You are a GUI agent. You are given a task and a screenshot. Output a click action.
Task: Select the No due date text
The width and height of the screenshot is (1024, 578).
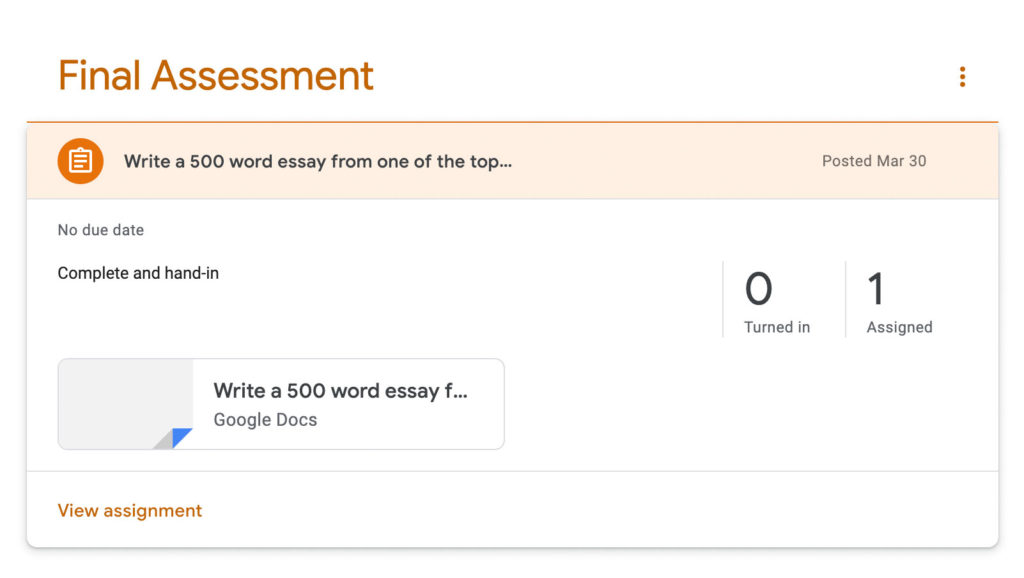click(100, 229)
